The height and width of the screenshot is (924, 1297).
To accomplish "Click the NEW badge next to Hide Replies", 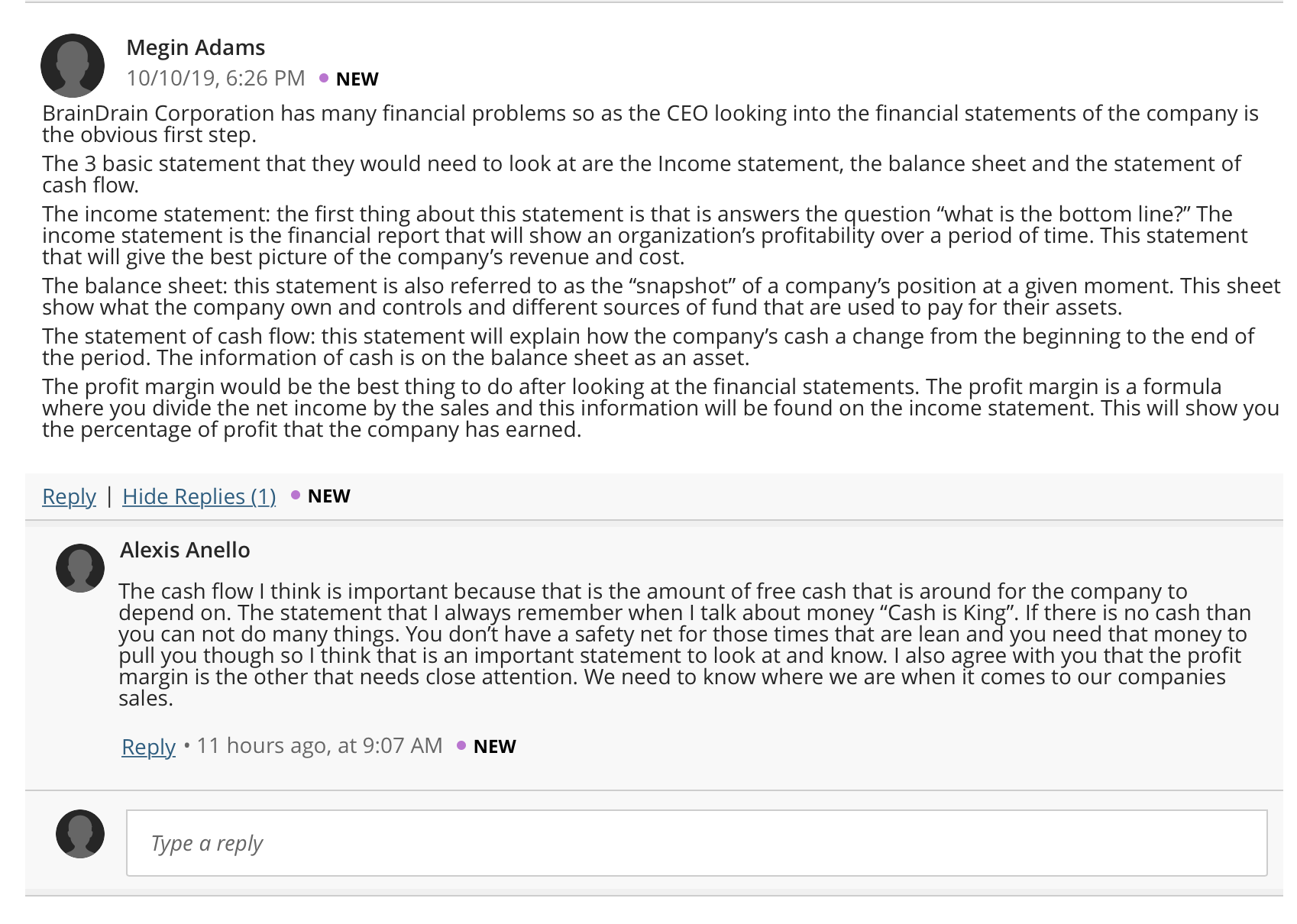I will 329,496.
